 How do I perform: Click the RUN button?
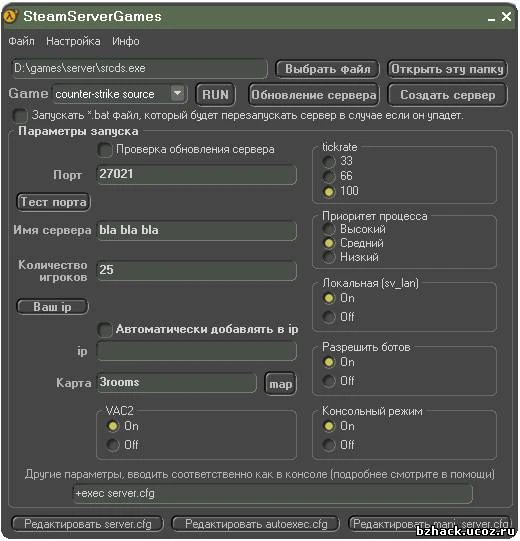coord(215,94)
